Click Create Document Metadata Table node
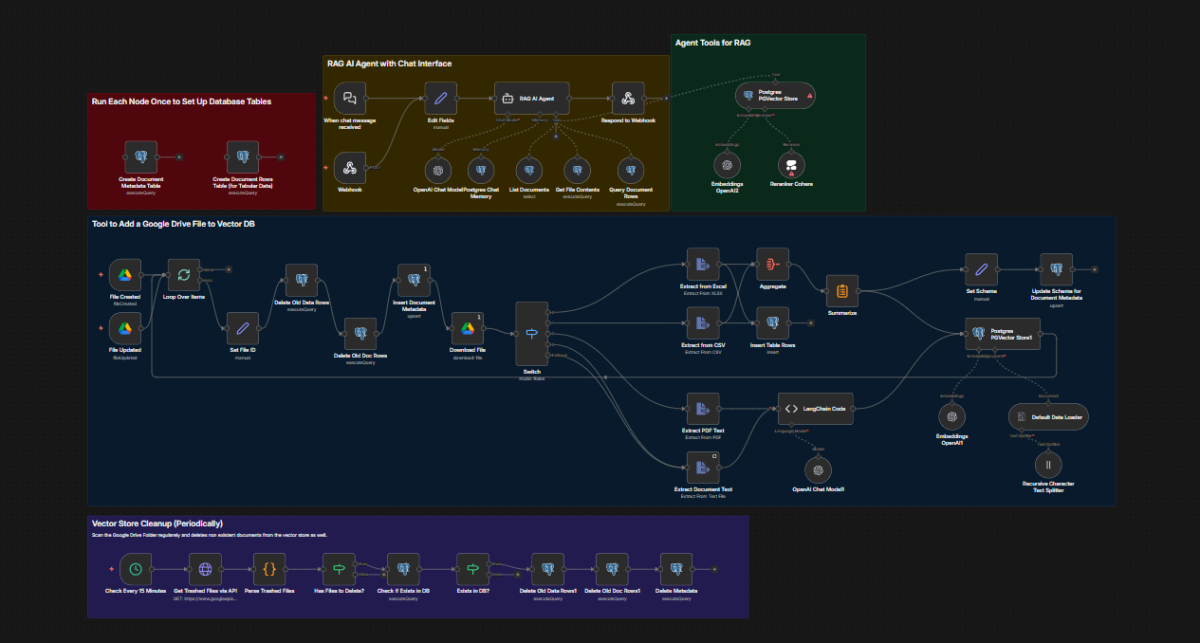The image size is (1200, 643). [x=141, y=156]
